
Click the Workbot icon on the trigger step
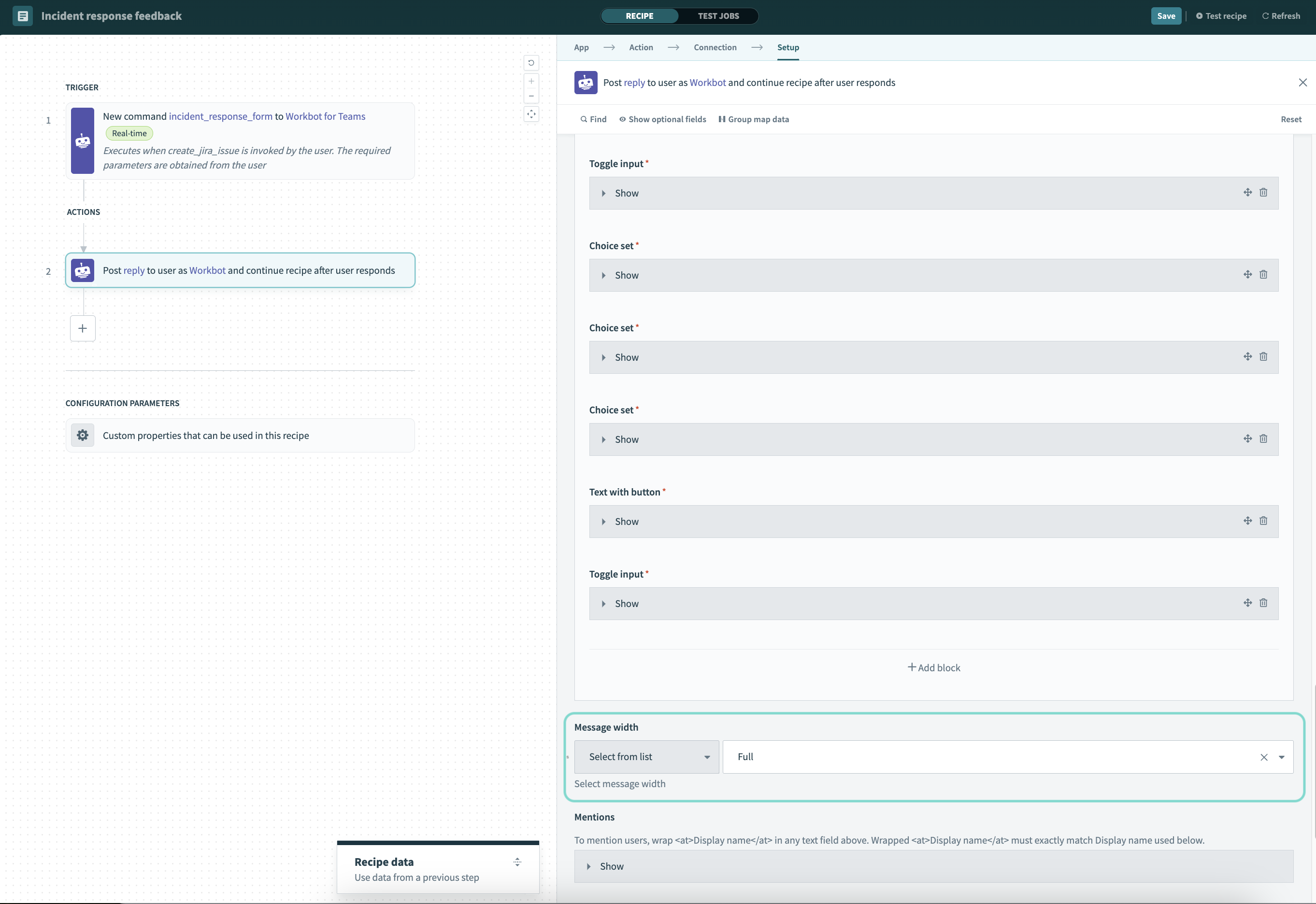[83, 141]
